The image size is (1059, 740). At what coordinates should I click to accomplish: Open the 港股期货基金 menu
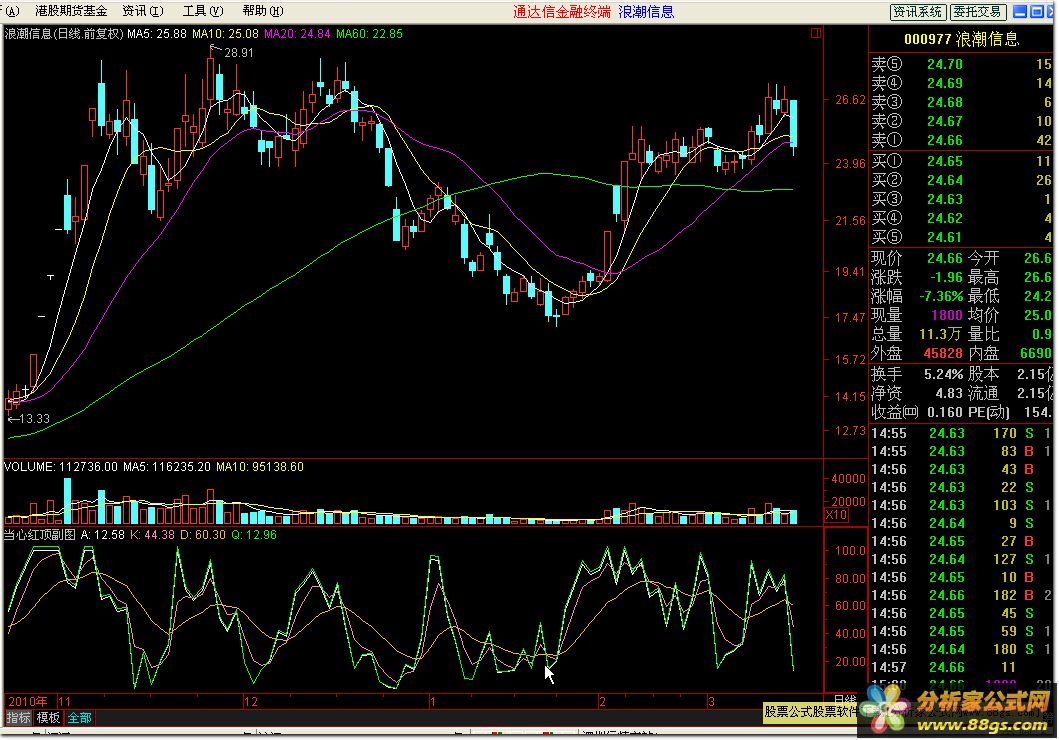point(71,11)
